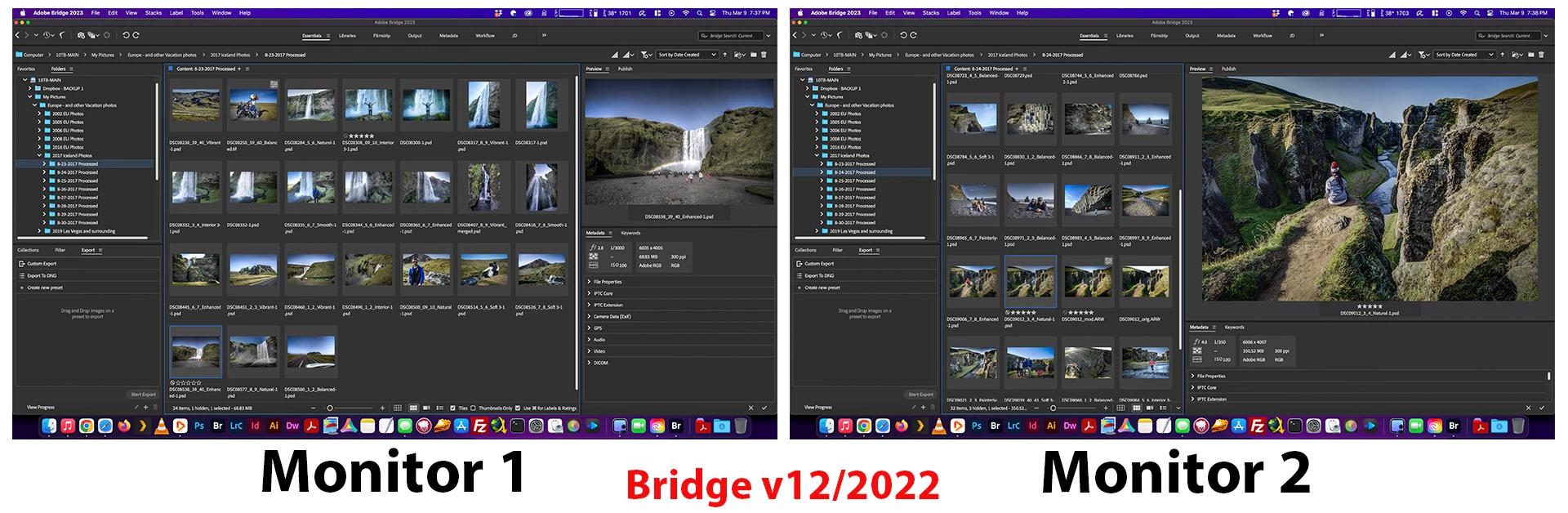Expand File Properties section on Monitor 1

click(589, 282)
